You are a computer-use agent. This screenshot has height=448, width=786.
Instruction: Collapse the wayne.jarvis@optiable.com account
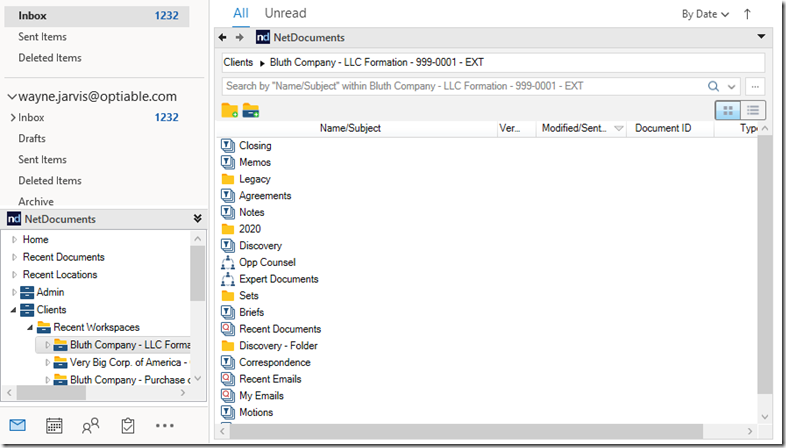[x=12, y=97]
